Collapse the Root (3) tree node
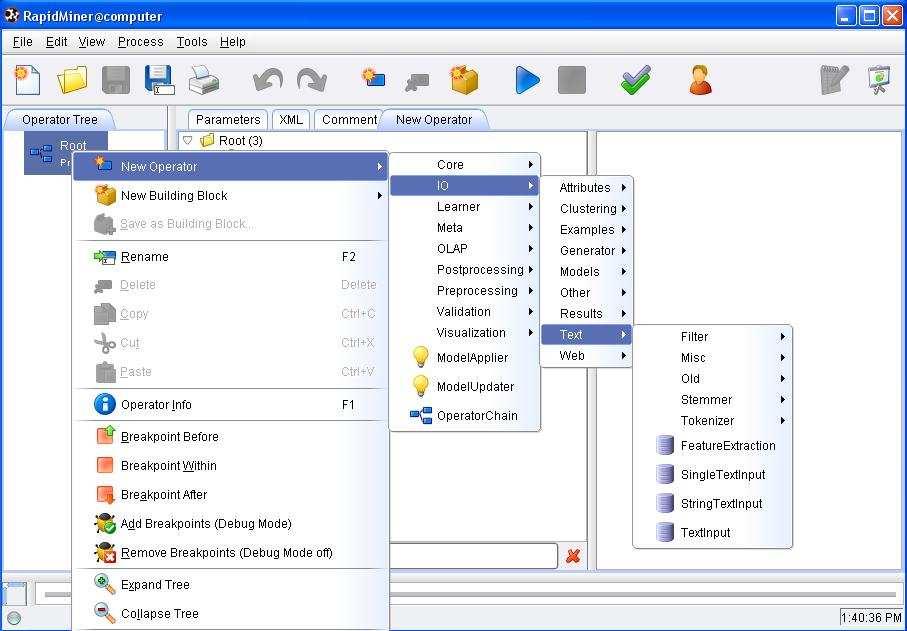The width and height of the screenshot is (907, 631). pyautogui.click(x=187, y=140)
